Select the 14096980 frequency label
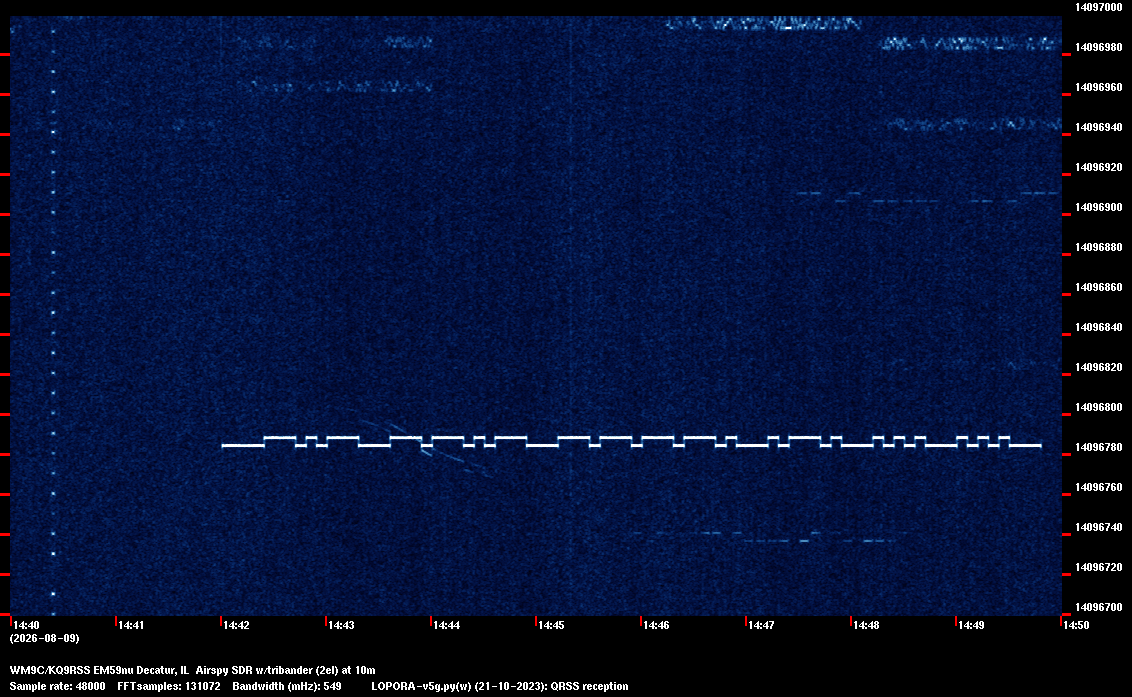This screenshot has width=1132, height=697. (x=1099, y=47)
